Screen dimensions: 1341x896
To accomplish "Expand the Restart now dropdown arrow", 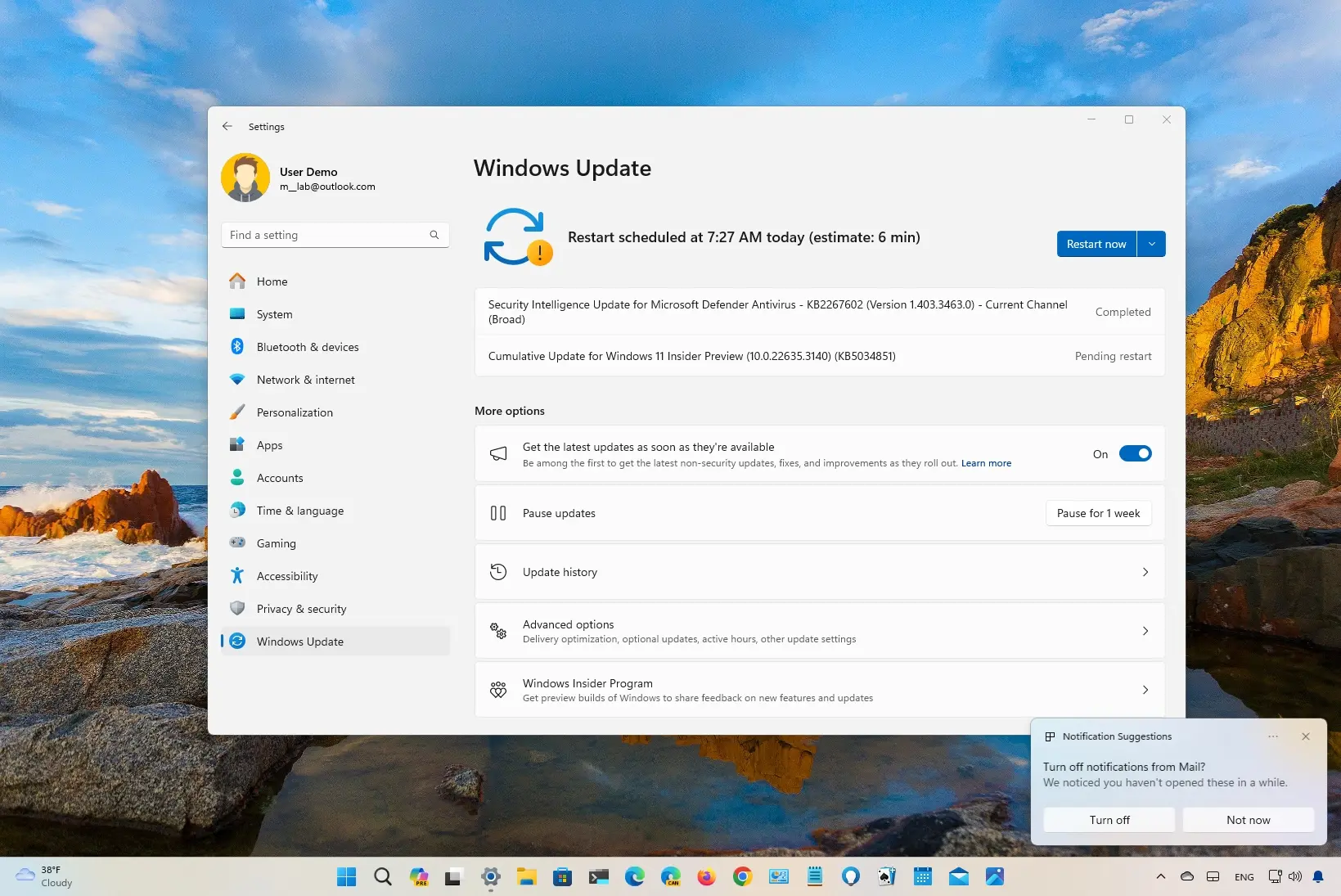I will tap(1151, 244).
